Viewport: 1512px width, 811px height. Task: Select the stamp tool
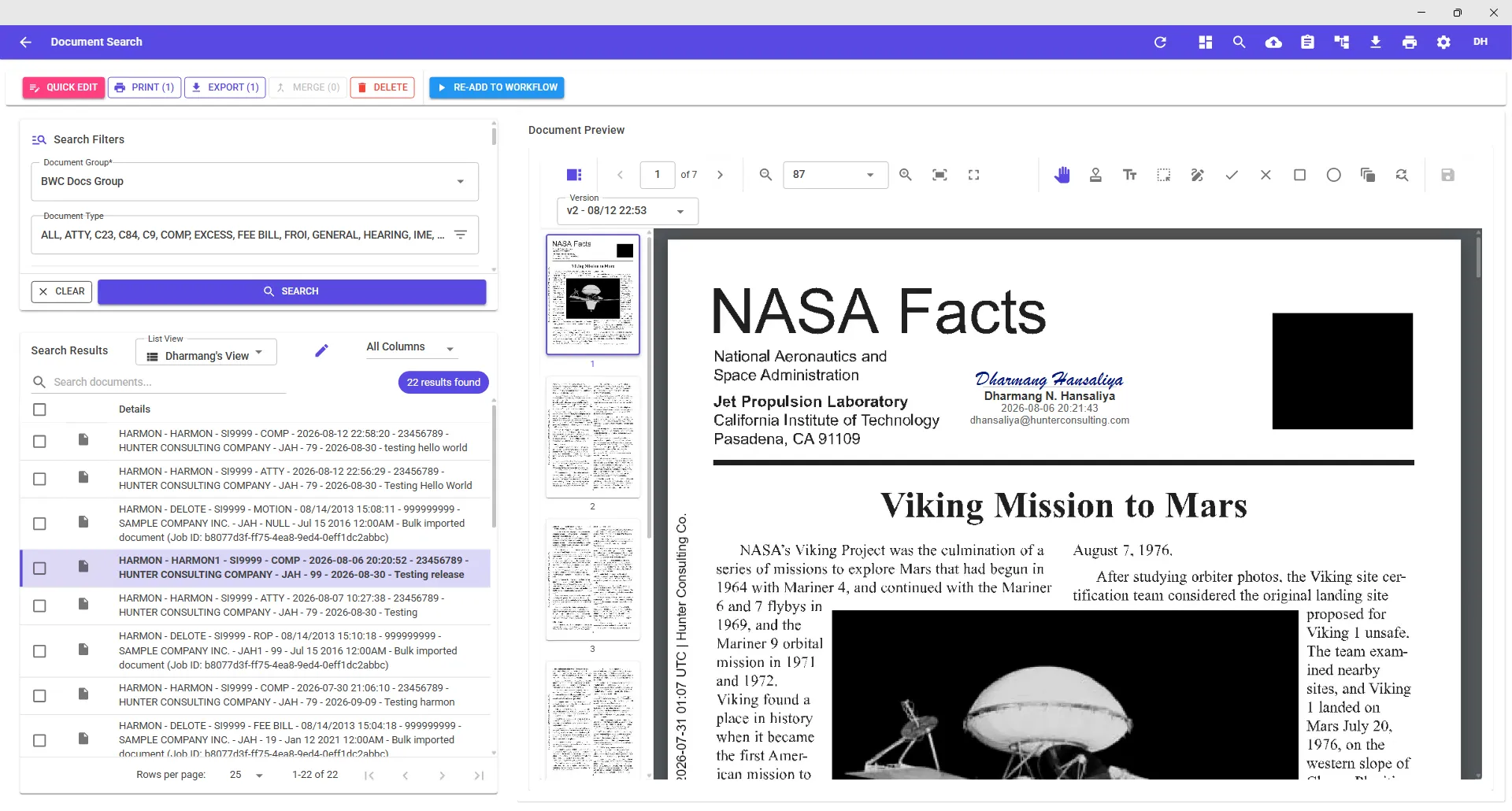pyautogui.click(x=1095, y=175)
